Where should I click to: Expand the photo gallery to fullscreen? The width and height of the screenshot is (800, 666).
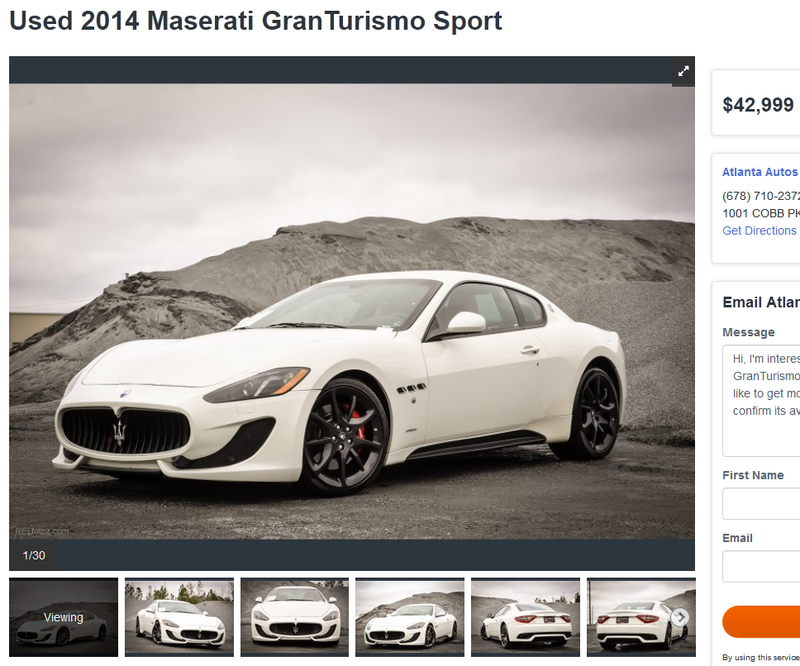[683, 71]
